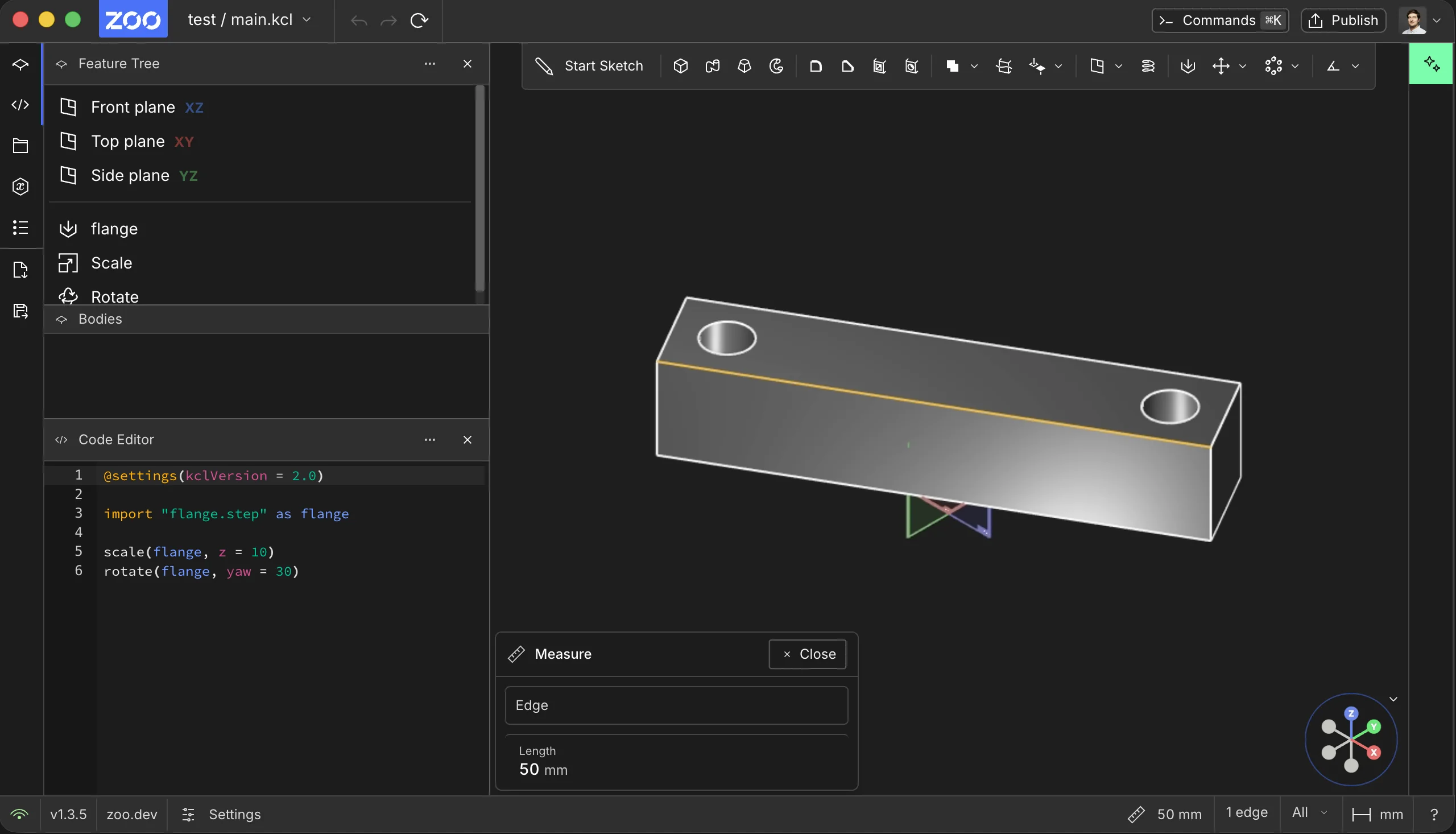Expand the dropdown after the arrow-onto-plane icon
This screenshot has width=1456, height=834.
click(x=1058, y=66)
